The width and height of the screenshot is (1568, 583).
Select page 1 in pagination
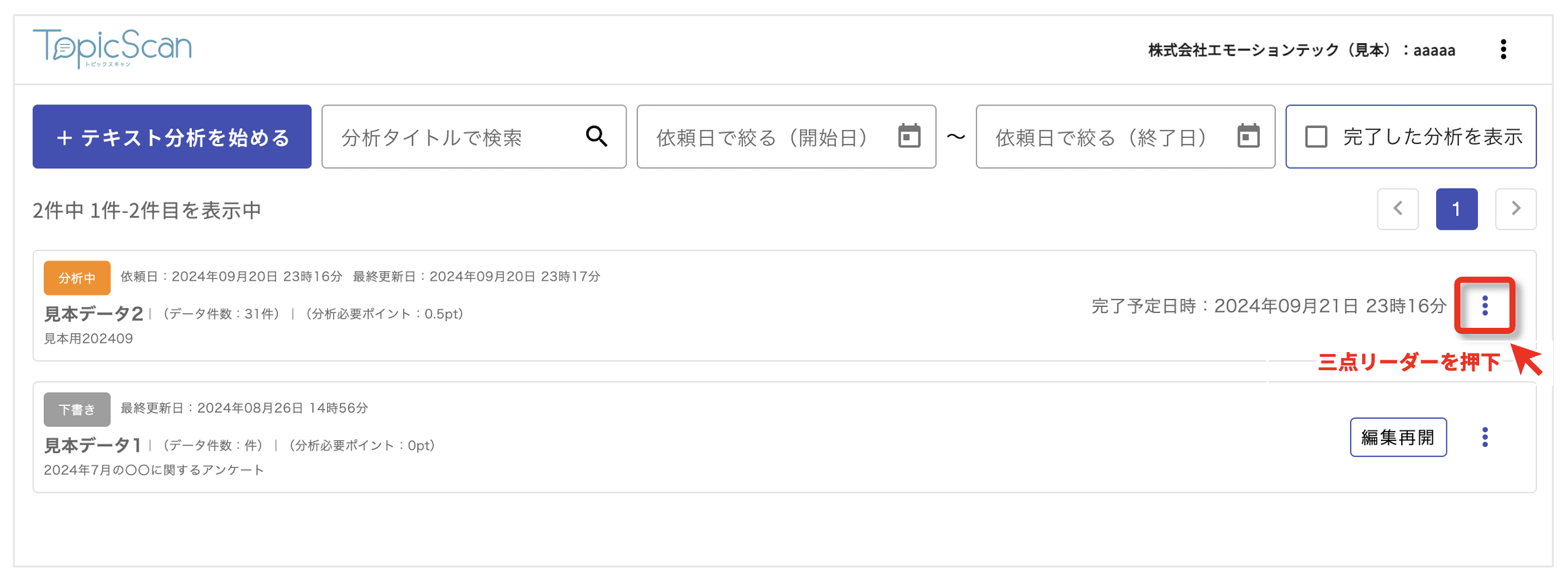click(x=1457, y=209)
